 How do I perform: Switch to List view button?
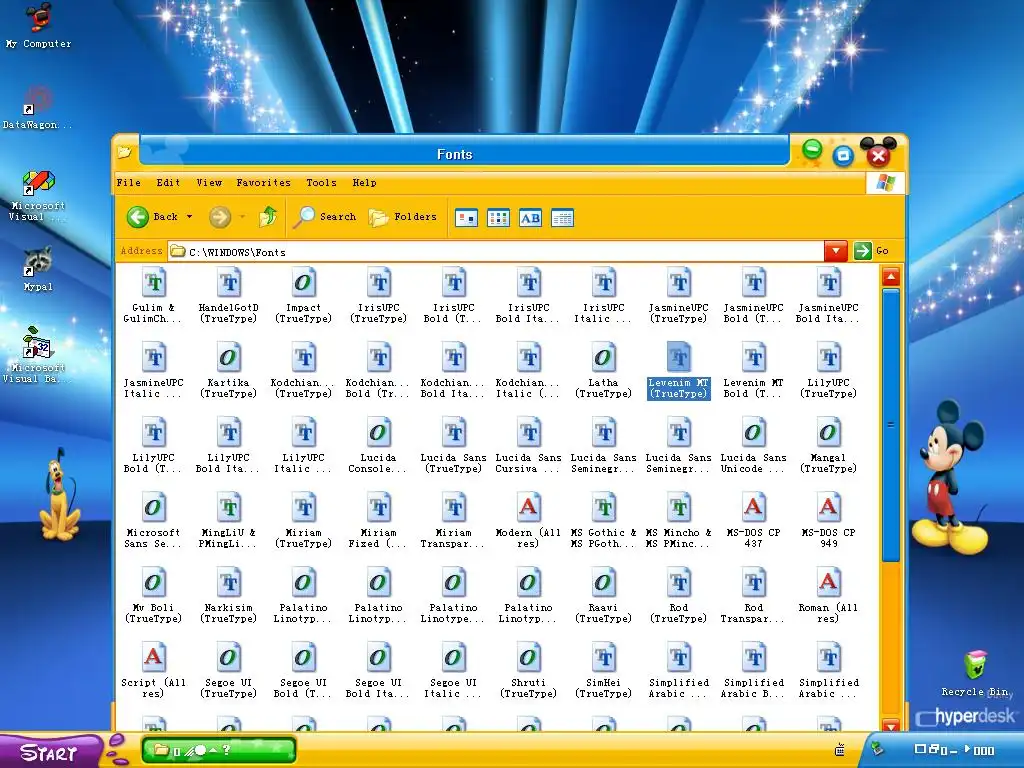click(x=498, y=218)
